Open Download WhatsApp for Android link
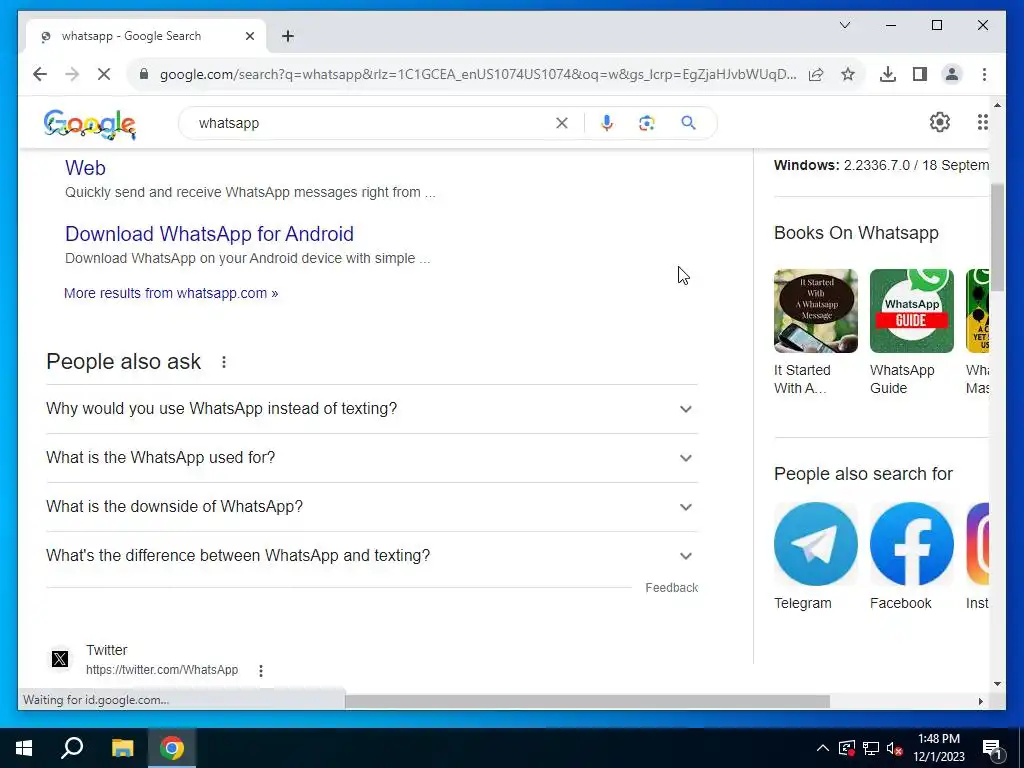Screen dimensions: 1024x768 click(x=209, y=234)
